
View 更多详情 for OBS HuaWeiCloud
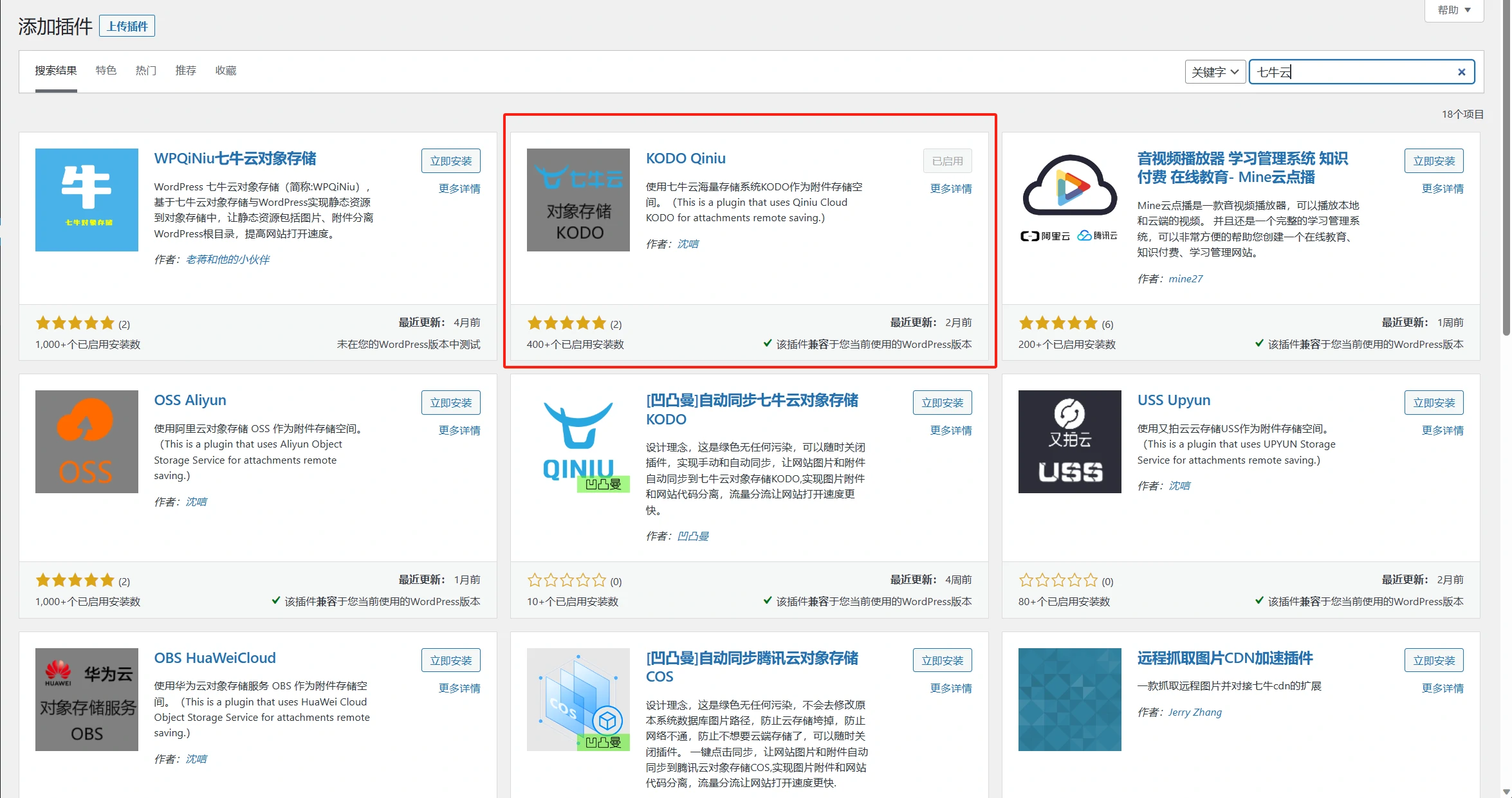459,689
